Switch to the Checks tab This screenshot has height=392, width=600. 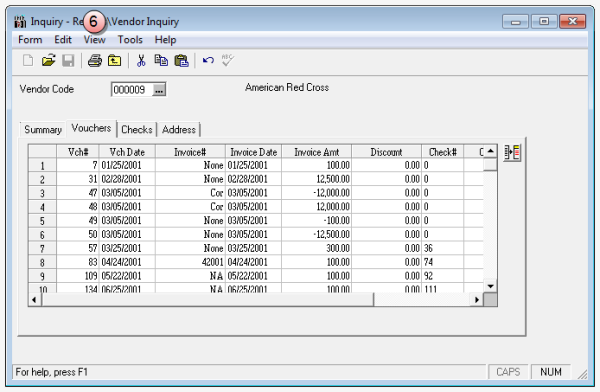[137, 130]
